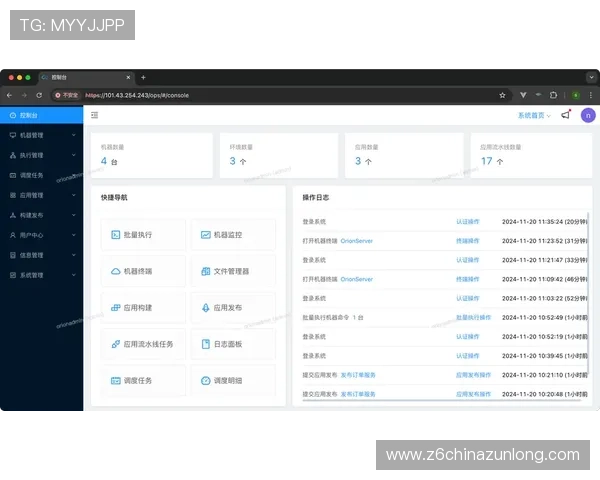Select 调度任务 in the sidebar
The width and height of the screenshot is (600, 480).
(x=42, y=175)
